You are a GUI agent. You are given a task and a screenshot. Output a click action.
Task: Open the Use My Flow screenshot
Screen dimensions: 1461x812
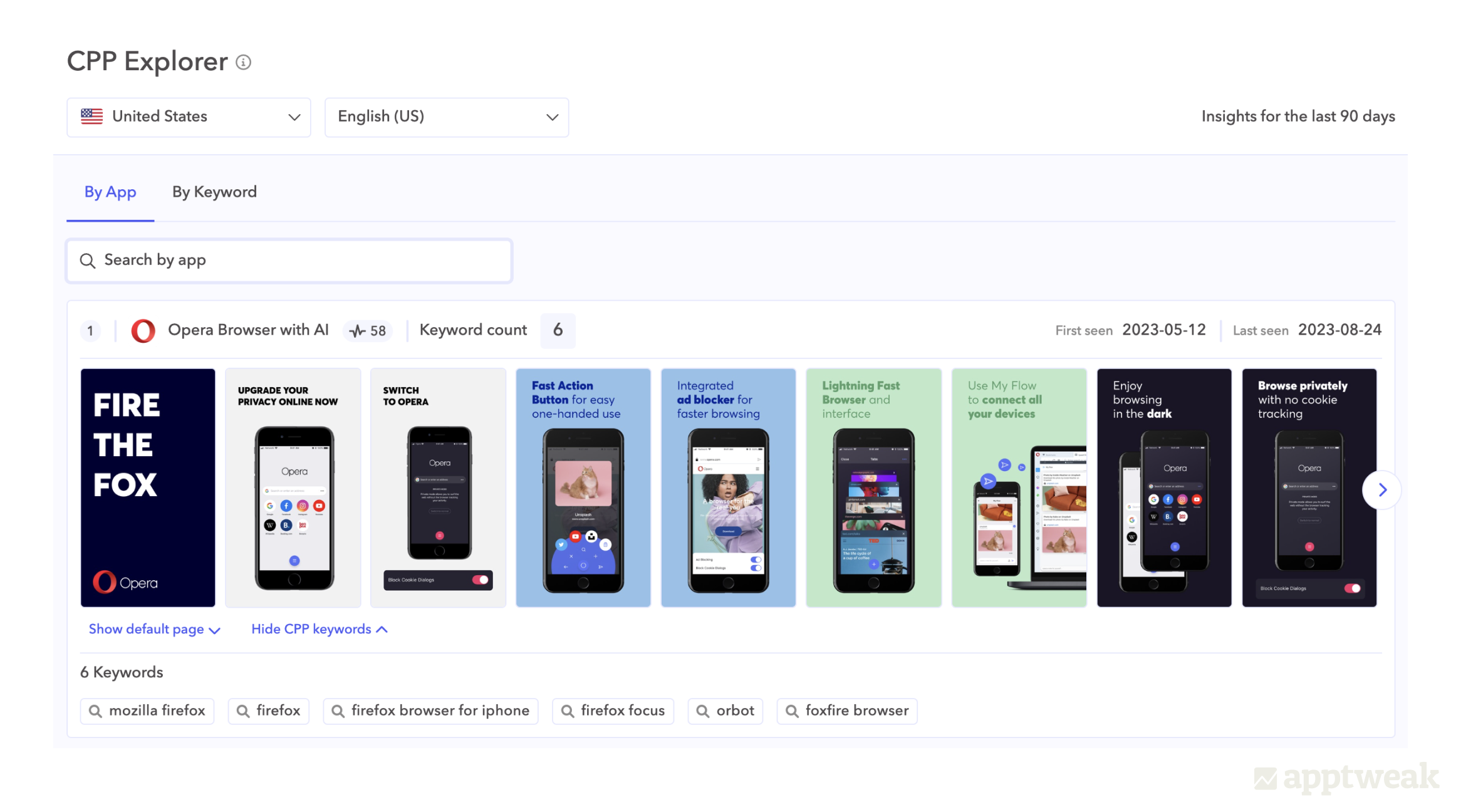point(1019,487)
